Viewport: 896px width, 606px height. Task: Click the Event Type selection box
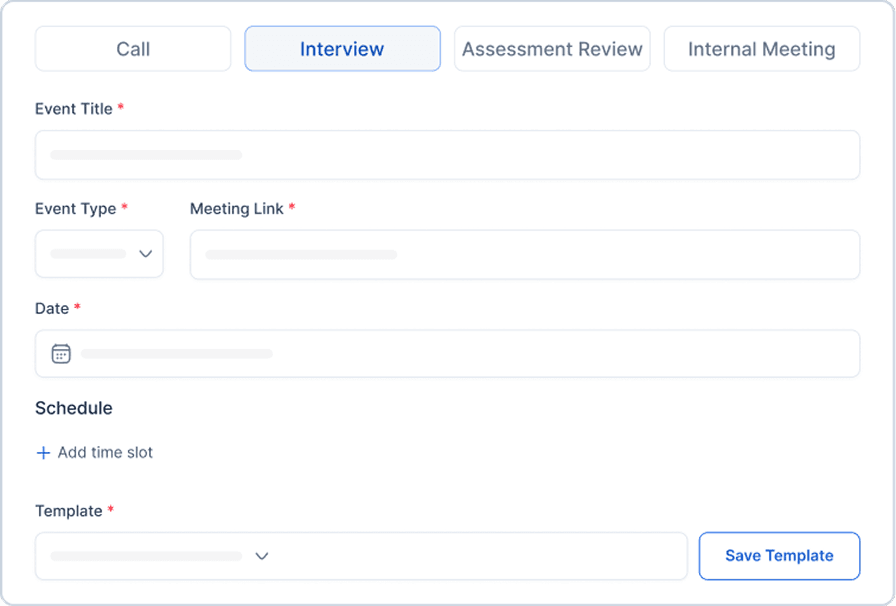click(99, 254)
